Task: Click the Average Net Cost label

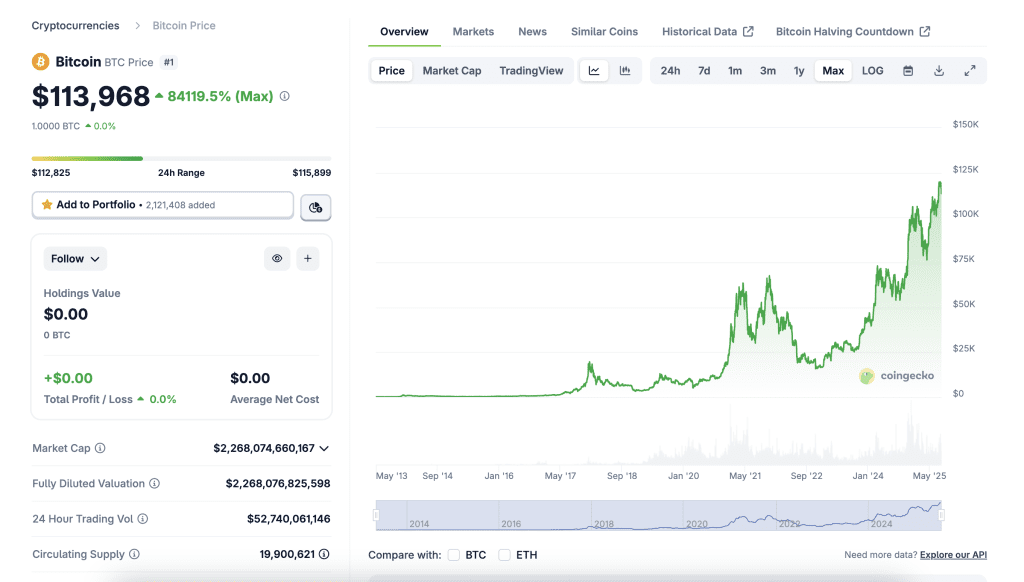Action: 274,399
